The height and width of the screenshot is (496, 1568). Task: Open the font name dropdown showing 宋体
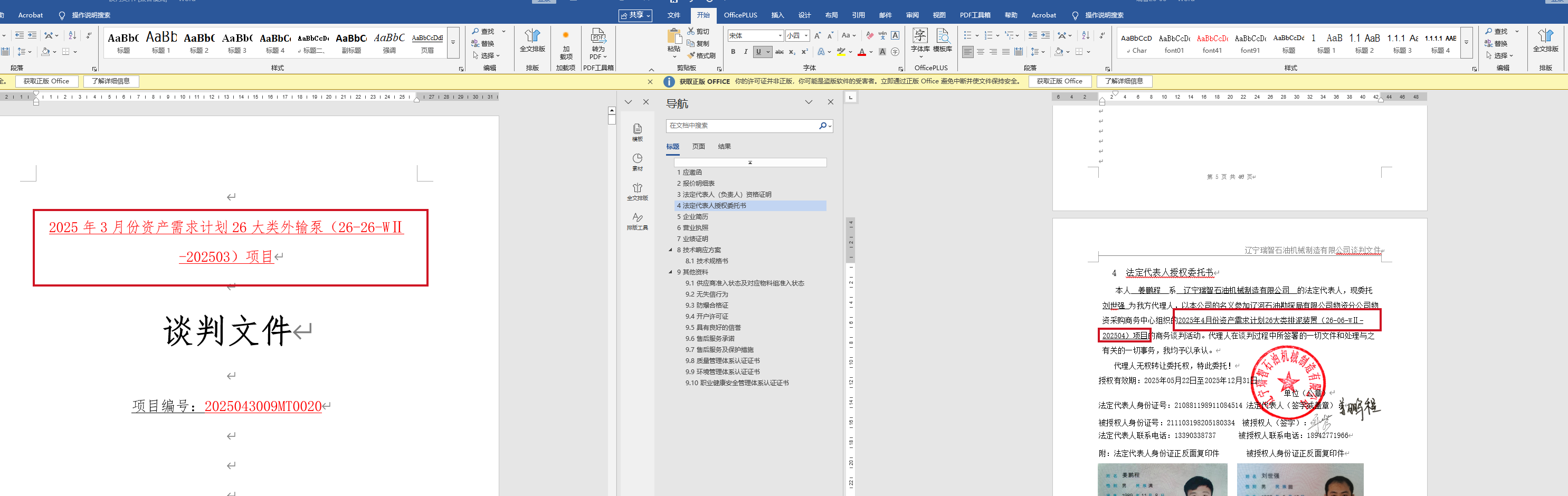[x=780, y=36]
